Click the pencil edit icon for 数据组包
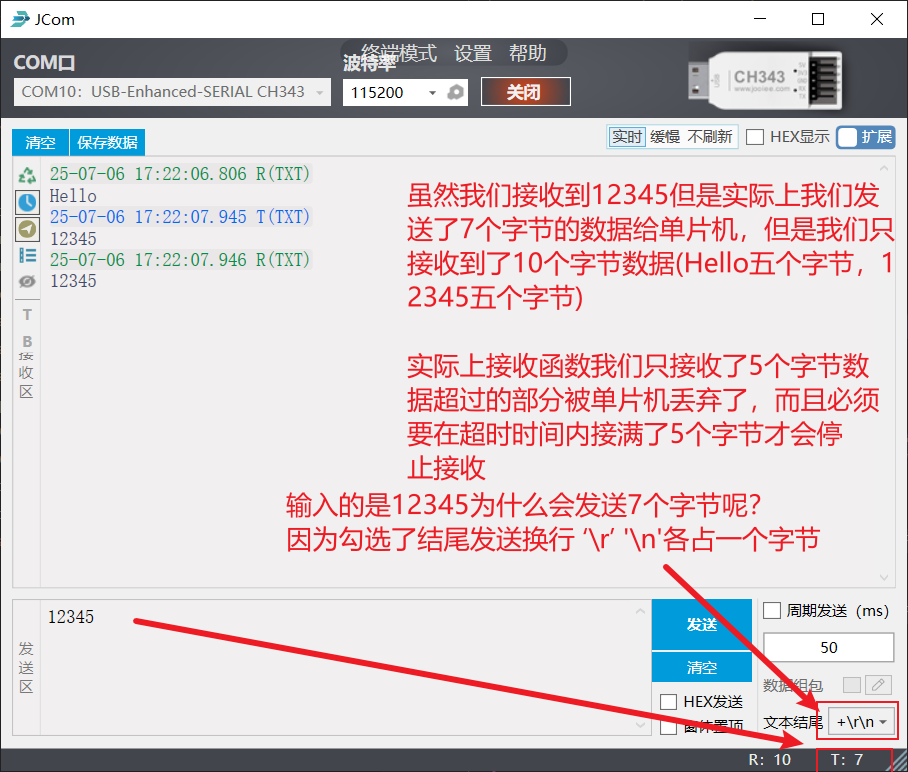908x772 pixels. [877, 685]
